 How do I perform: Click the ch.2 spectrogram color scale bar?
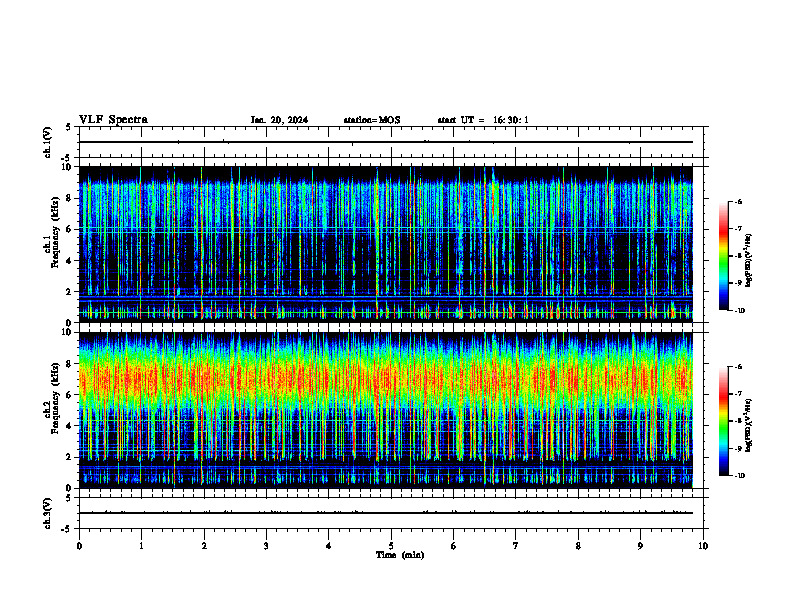tap(723, 421)
